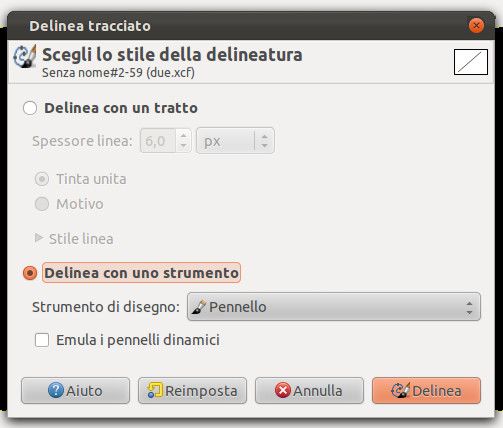
Task: Click the blue question mark Aiuto icon
Action: tap(56, 390)
